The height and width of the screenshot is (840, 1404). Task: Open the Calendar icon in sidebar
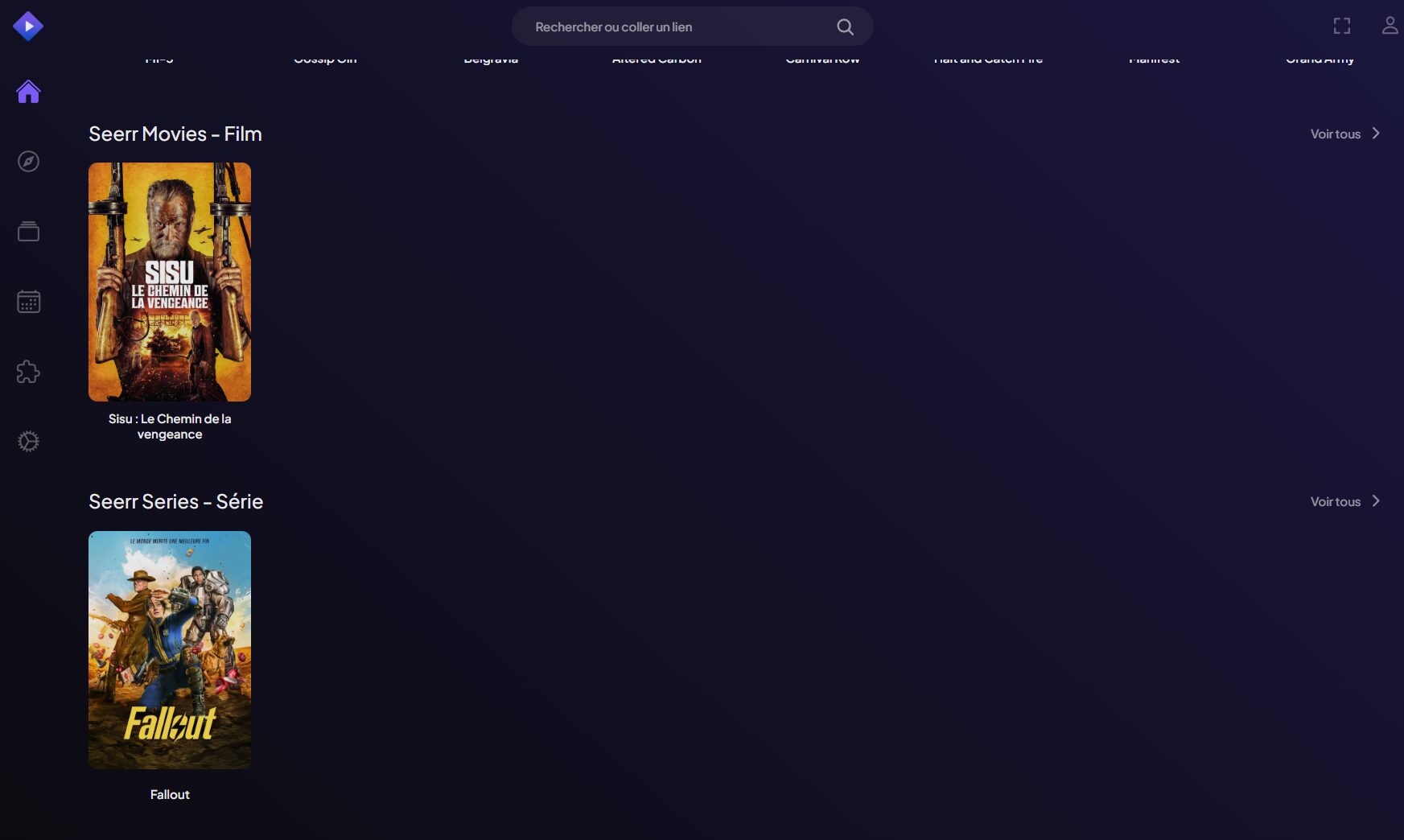pyautogui.click(x=28, y=302)
